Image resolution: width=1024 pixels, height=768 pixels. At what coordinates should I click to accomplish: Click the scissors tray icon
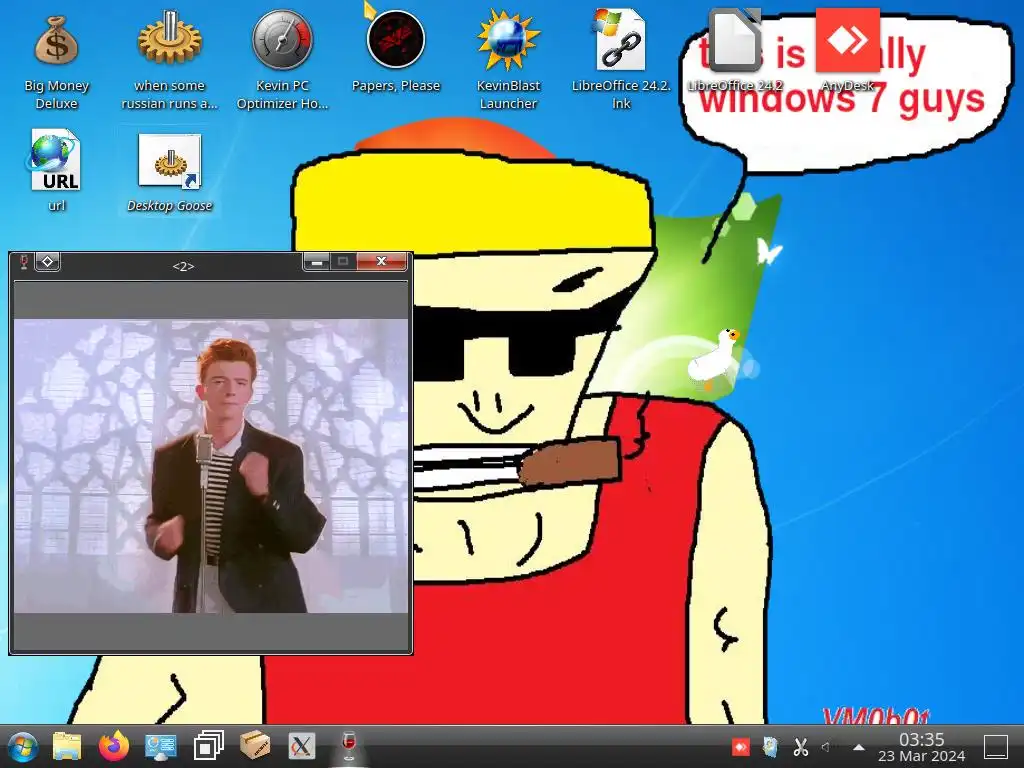(801, 746)
